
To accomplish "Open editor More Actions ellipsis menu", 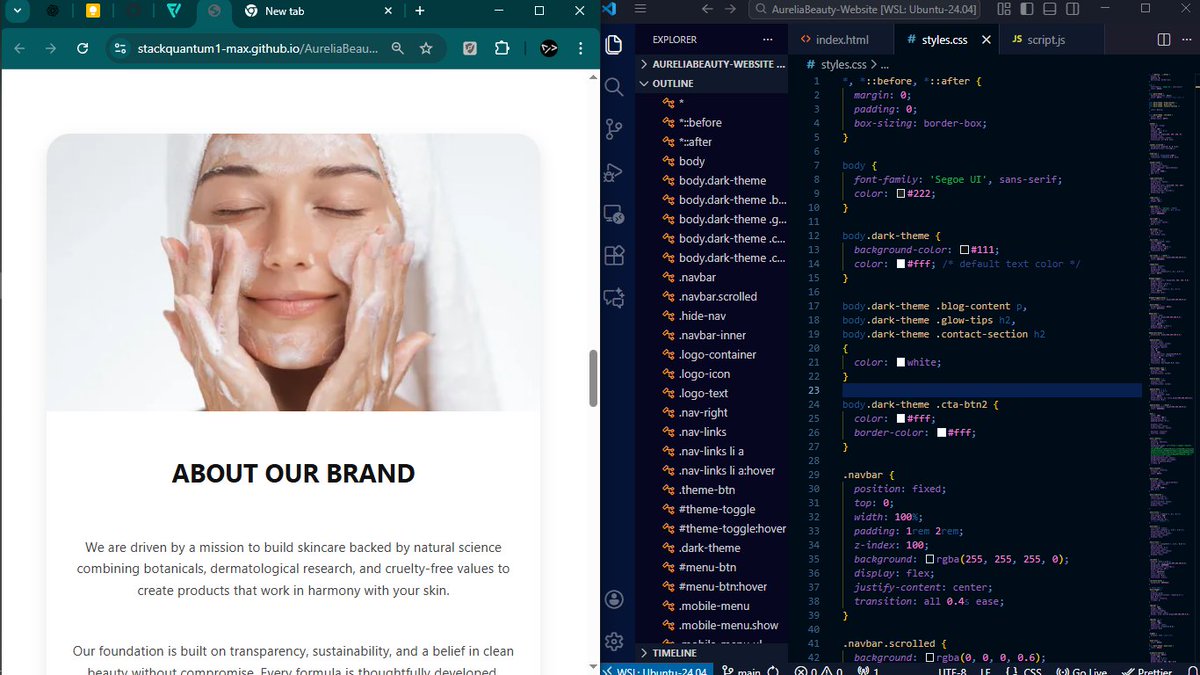I will coord(1186,40).
